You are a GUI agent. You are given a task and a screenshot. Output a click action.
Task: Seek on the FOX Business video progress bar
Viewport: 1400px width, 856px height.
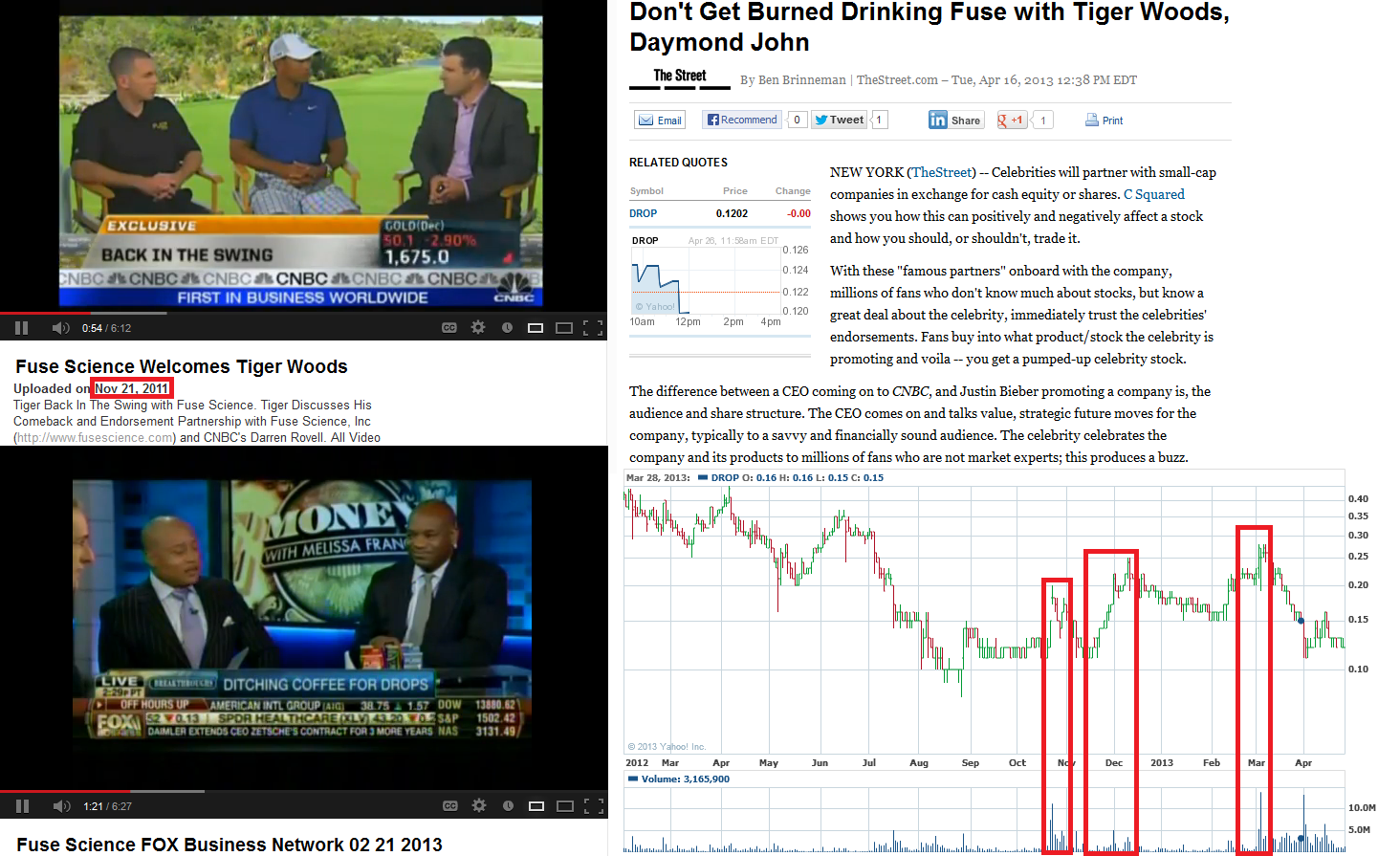[303, 791]
